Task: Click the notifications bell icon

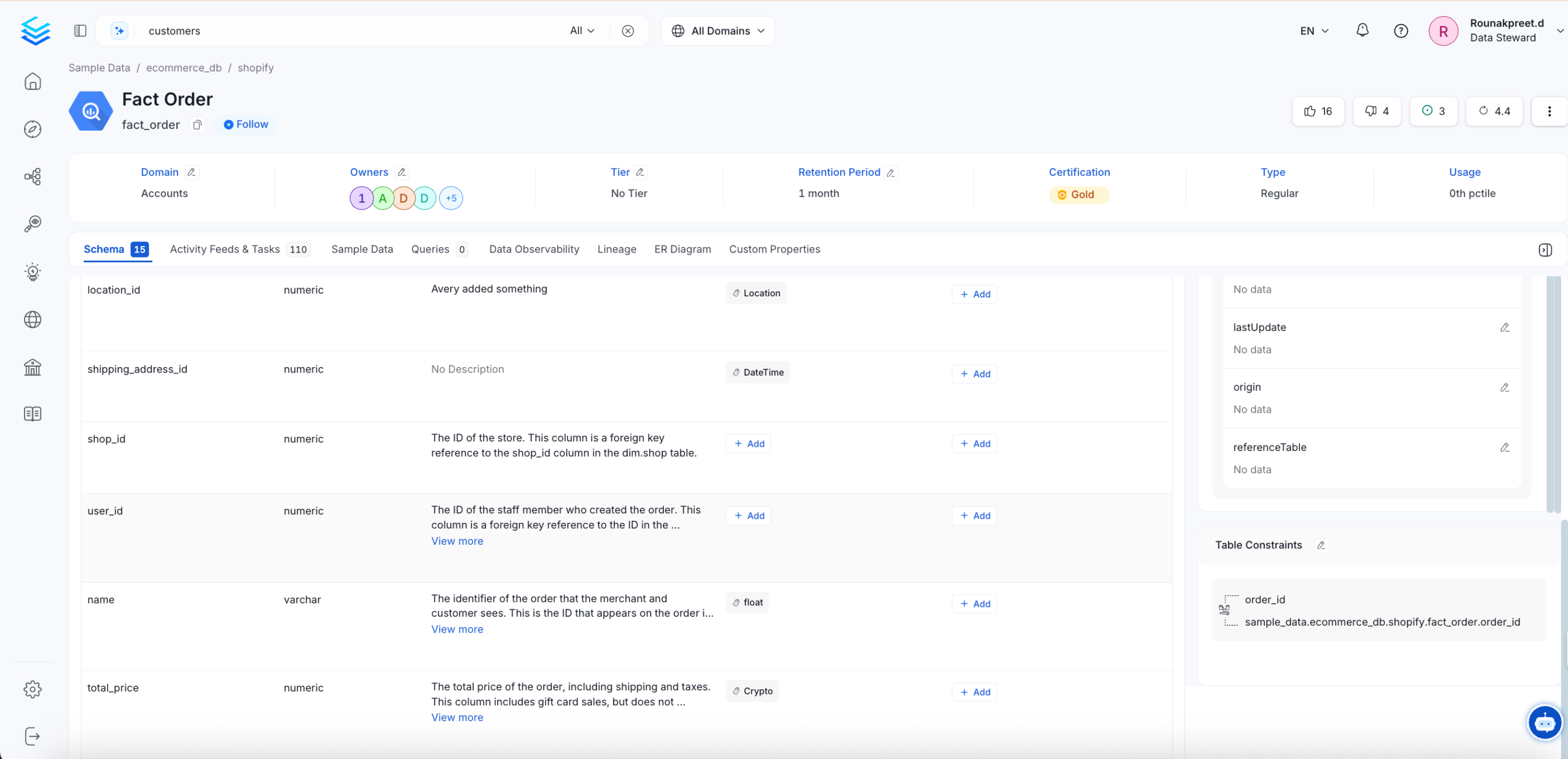Action: pyautogui.click(x=1362, y=30)
